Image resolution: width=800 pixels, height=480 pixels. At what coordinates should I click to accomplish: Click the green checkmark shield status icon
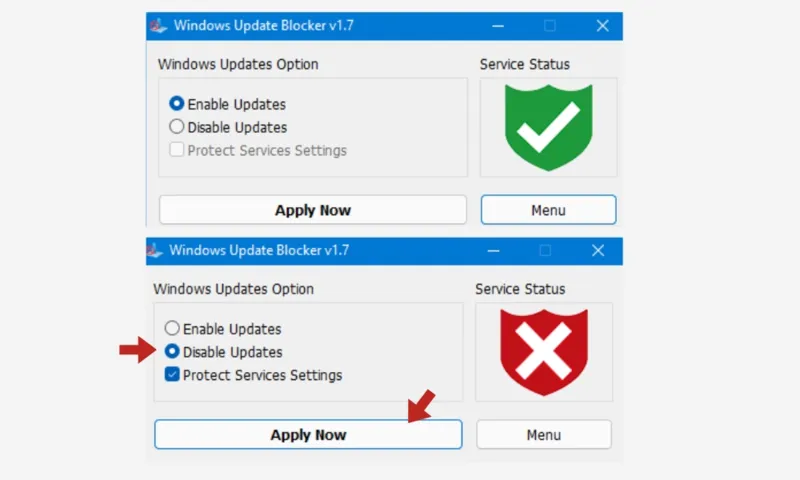(548, 127)
